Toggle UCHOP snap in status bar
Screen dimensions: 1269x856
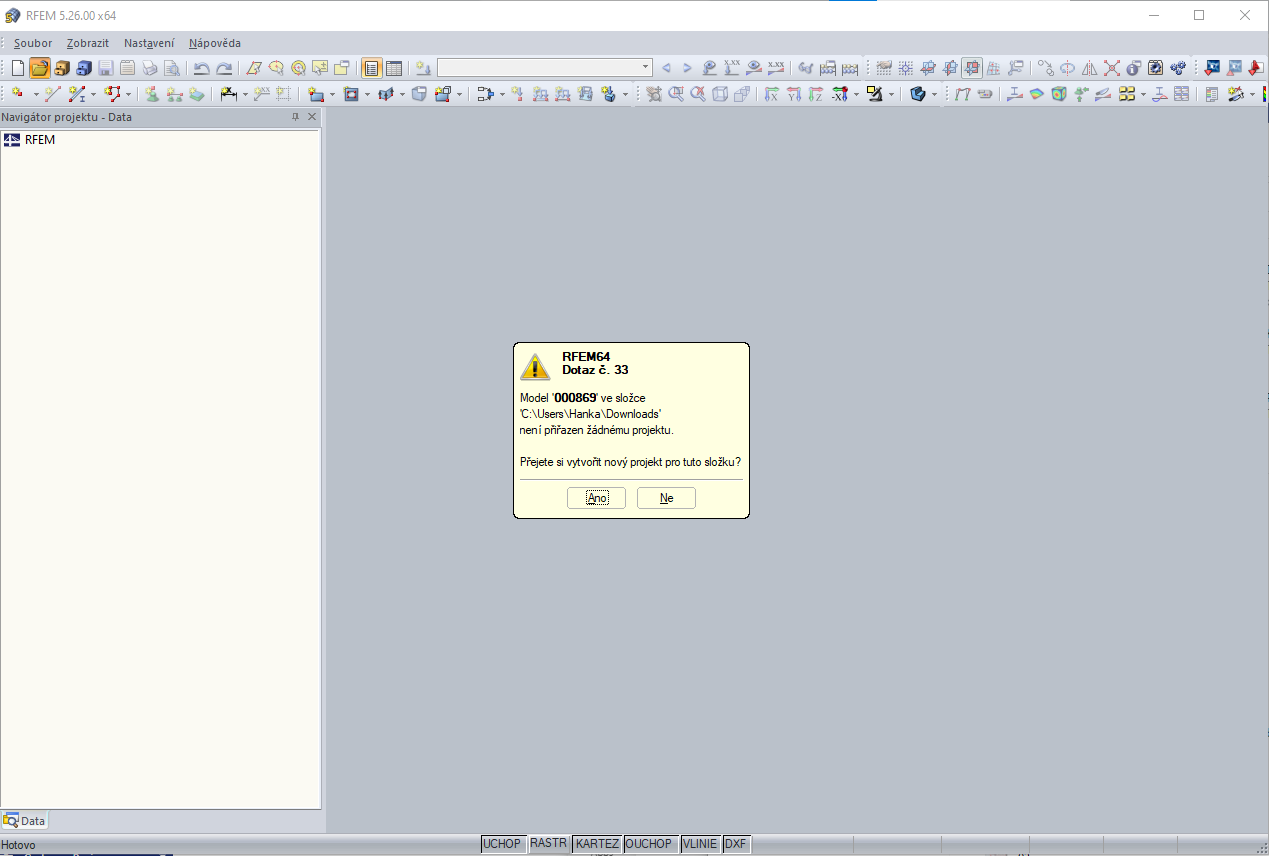point(502,844)
